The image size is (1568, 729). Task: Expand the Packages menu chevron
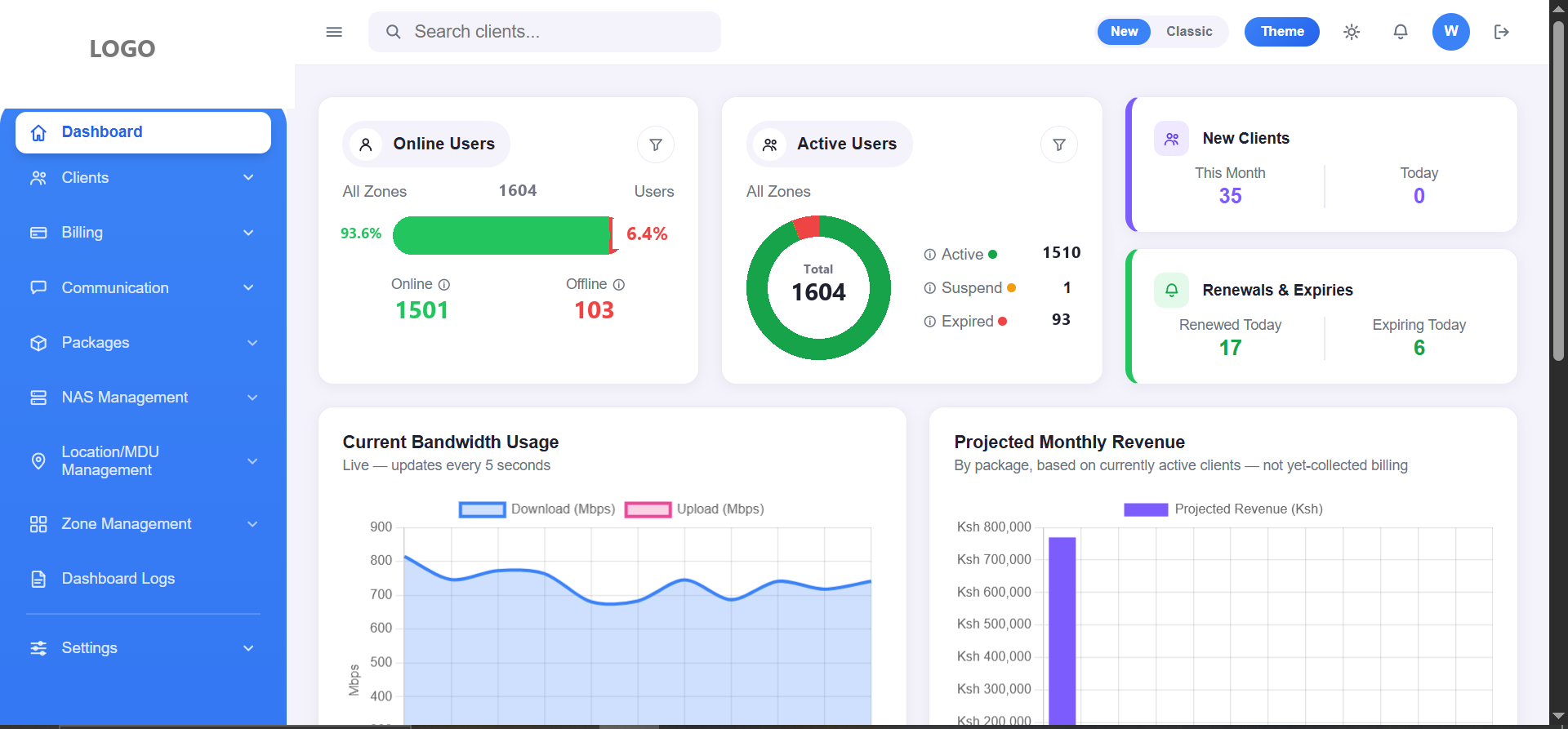pyautogui.click(x=252, y=343)
